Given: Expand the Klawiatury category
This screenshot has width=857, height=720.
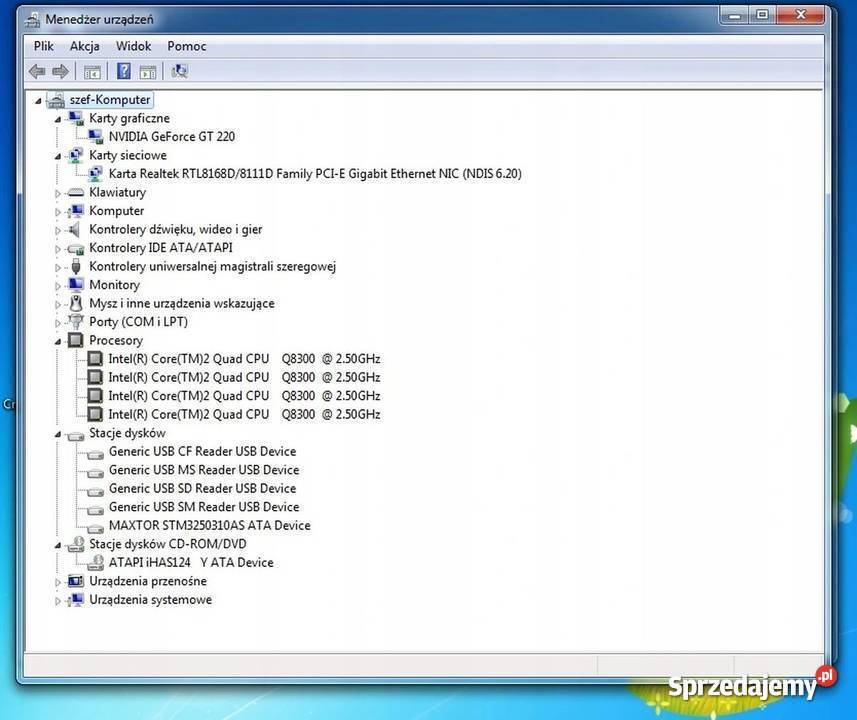Looking at the screenshot, I should tap(58, 193).
